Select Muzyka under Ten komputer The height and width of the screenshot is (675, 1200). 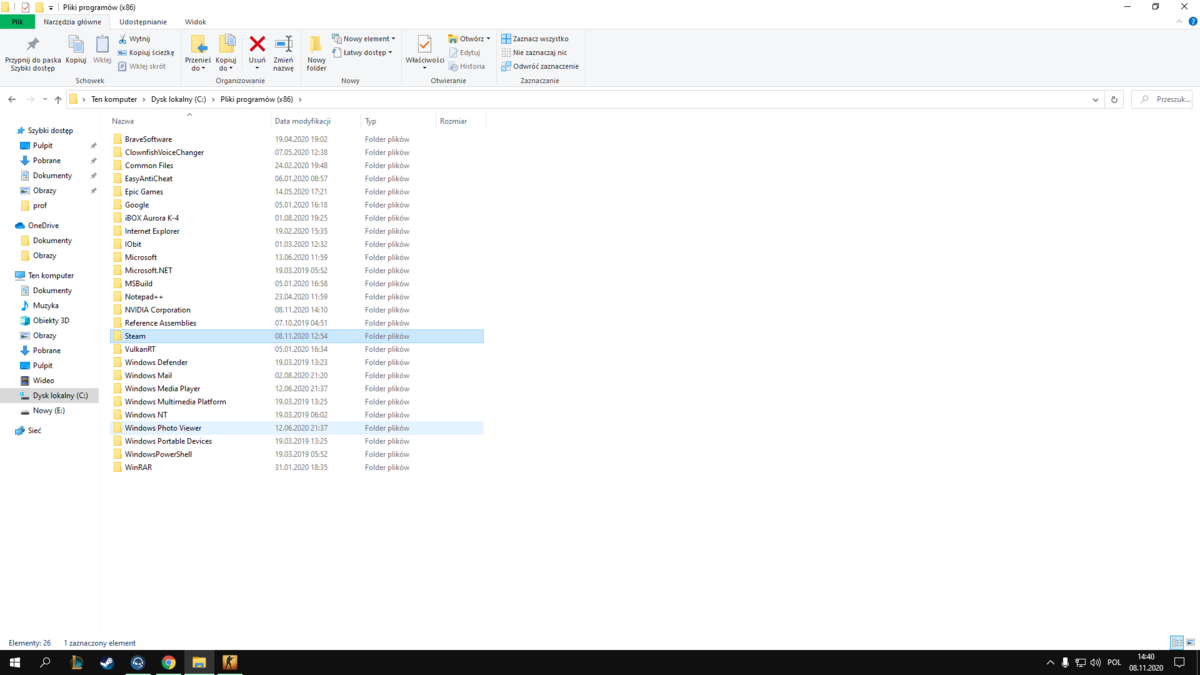[45, 306]
